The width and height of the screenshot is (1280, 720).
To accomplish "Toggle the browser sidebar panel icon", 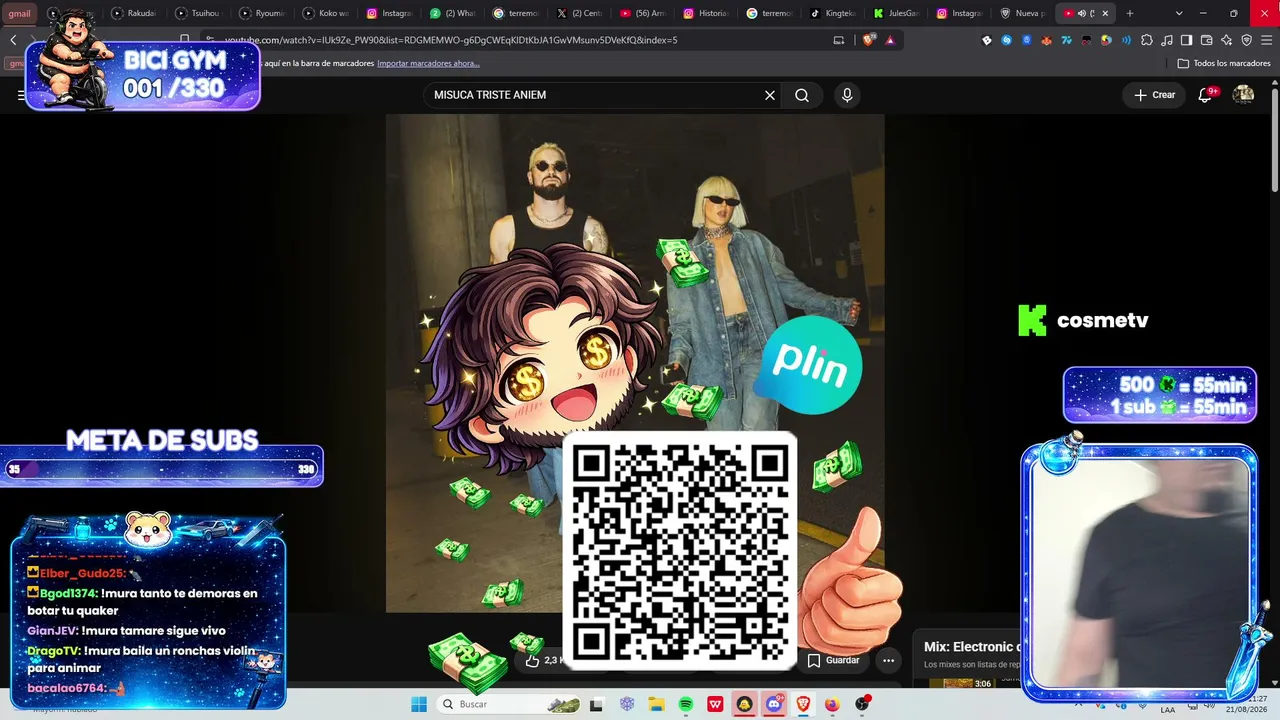I will pyautogui.click(x=1186, y=40).
